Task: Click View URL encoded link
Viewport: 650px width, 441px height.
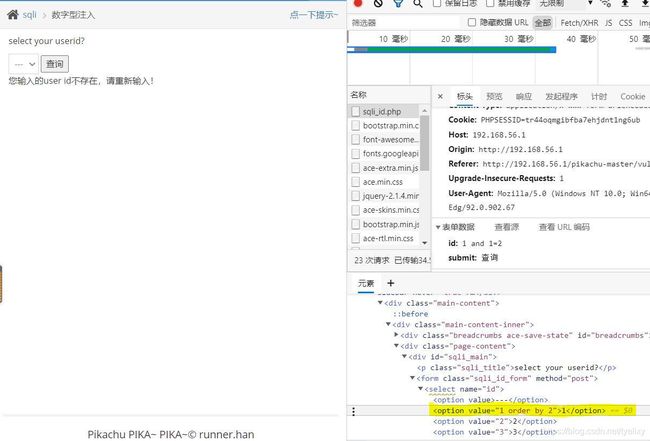Action: tap(564, 227)
